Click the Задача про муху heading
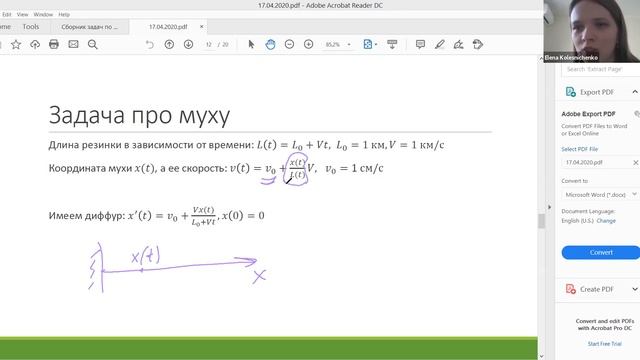The height and width of the screenshot is (360, 640). click(139, 115)
